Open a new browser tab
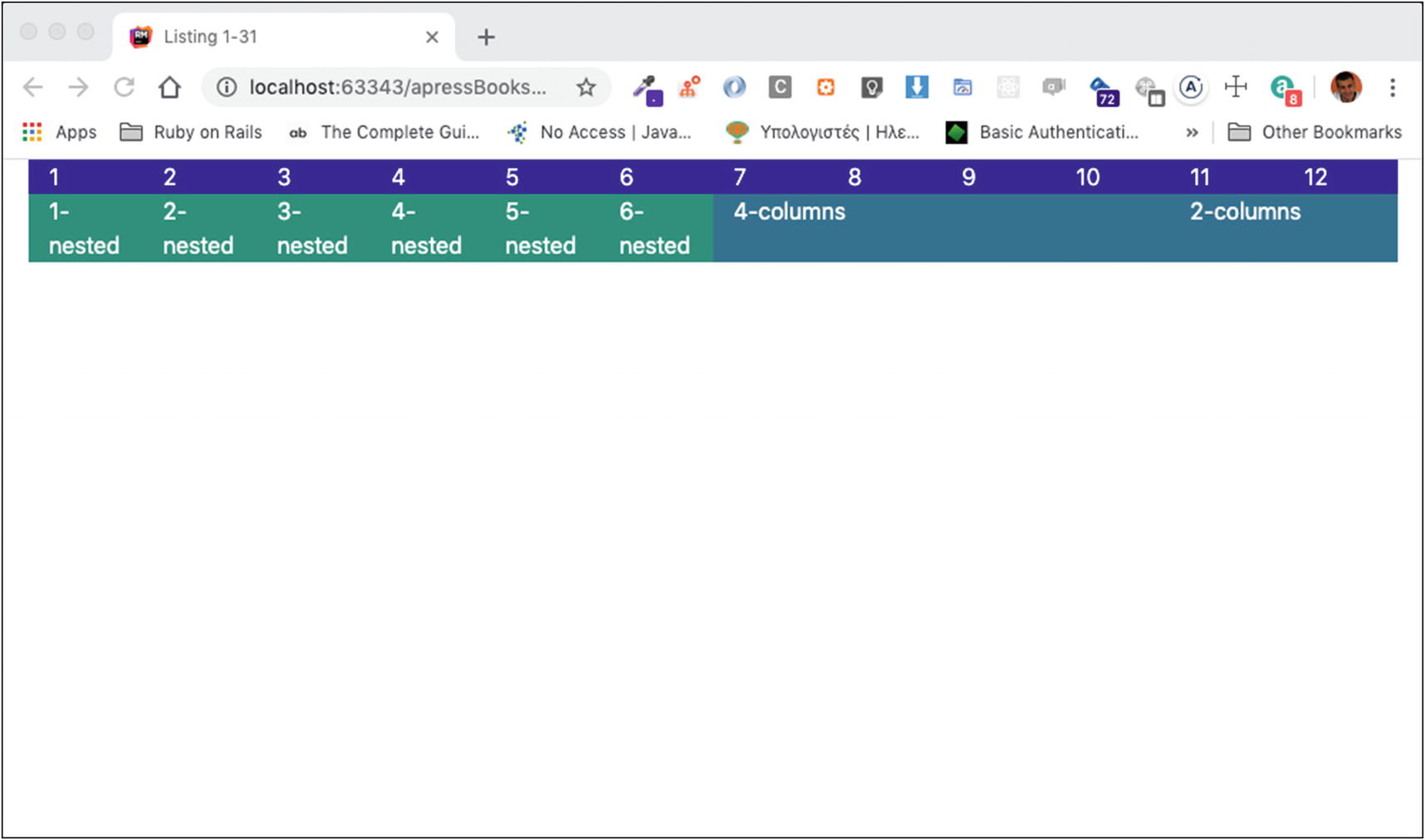Screen dimensions: 1425x840 click(x=487, y=37)
